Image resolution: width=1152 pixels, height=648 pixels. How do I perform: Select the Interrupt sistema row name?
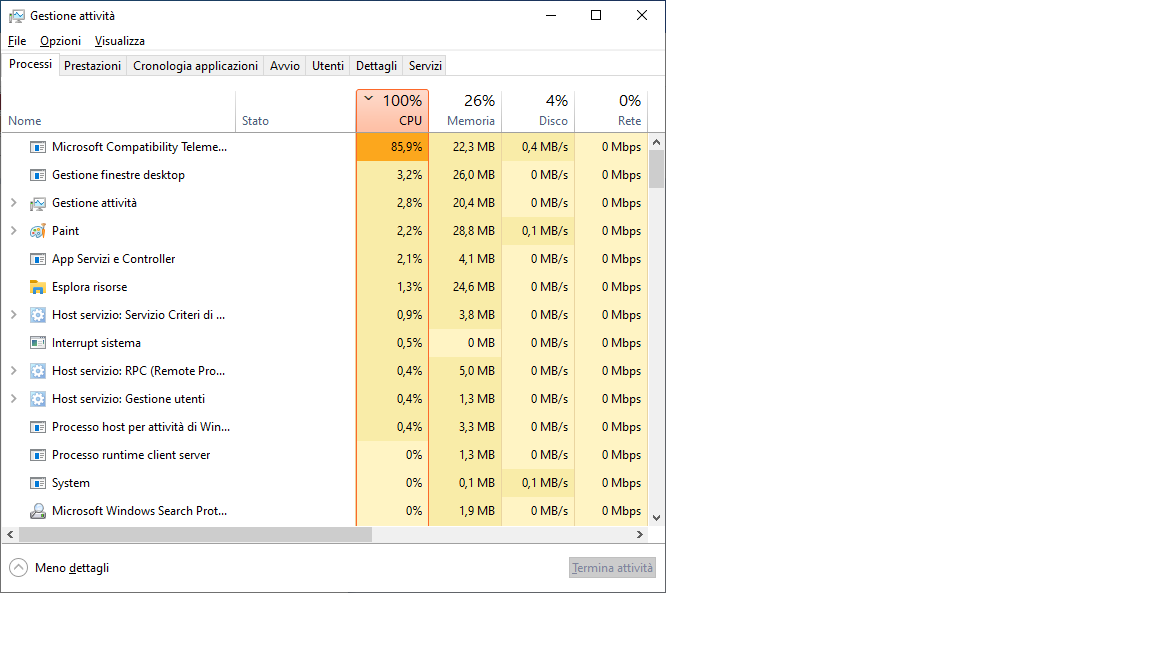[96, 342]
